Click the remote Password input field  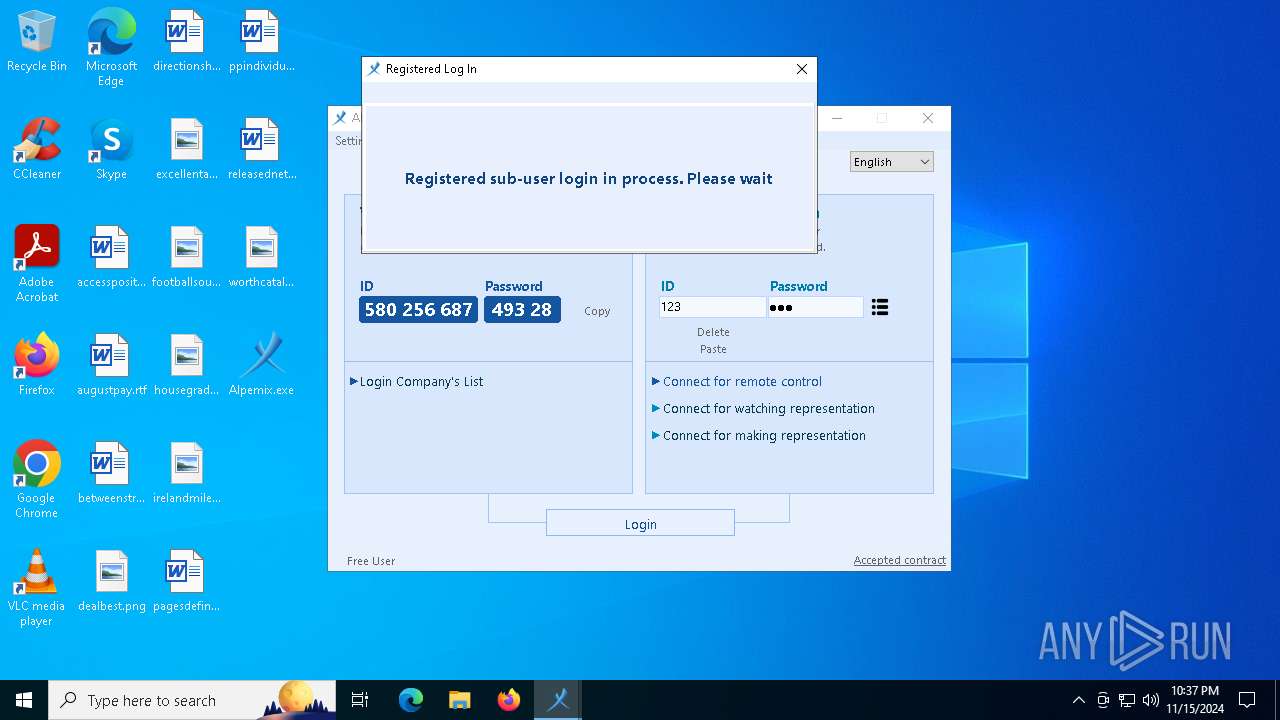pyautogui.click(x=815, y=307)
